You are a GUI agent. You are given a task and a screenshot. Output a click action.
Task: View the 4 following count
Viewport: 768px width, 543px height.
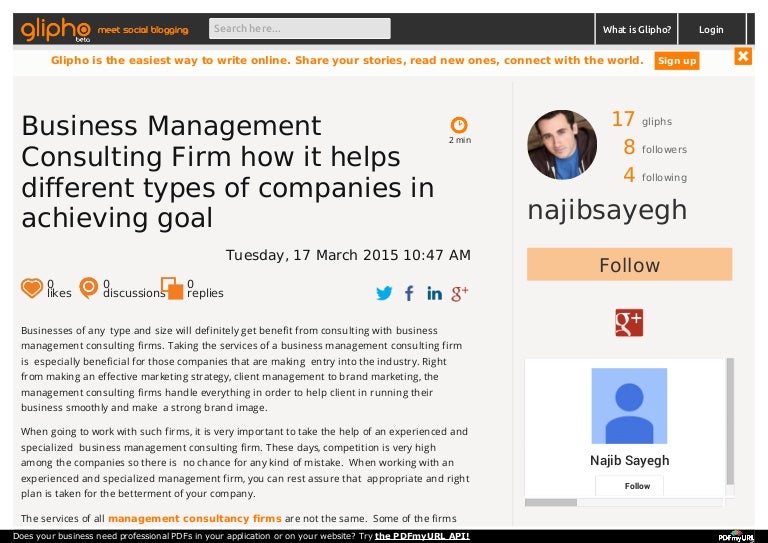(655, 175)
